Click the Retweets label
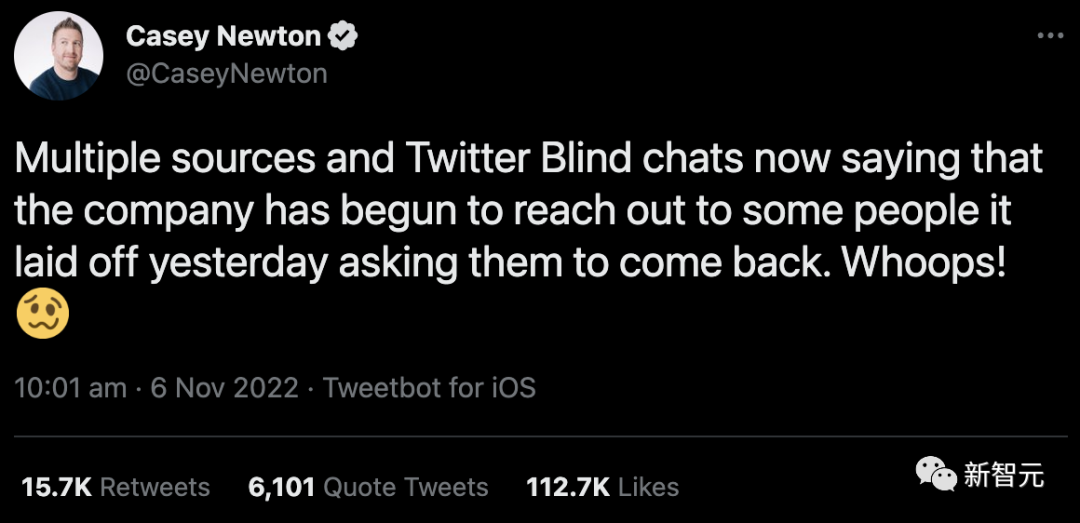This screenshot has height=523, width=1080. click(155, 487)
